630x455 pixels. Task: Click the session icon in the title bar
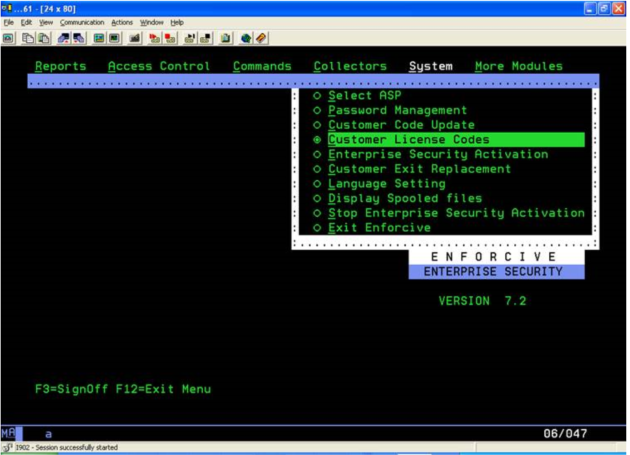pyautogui.click(x=6, y=8)
